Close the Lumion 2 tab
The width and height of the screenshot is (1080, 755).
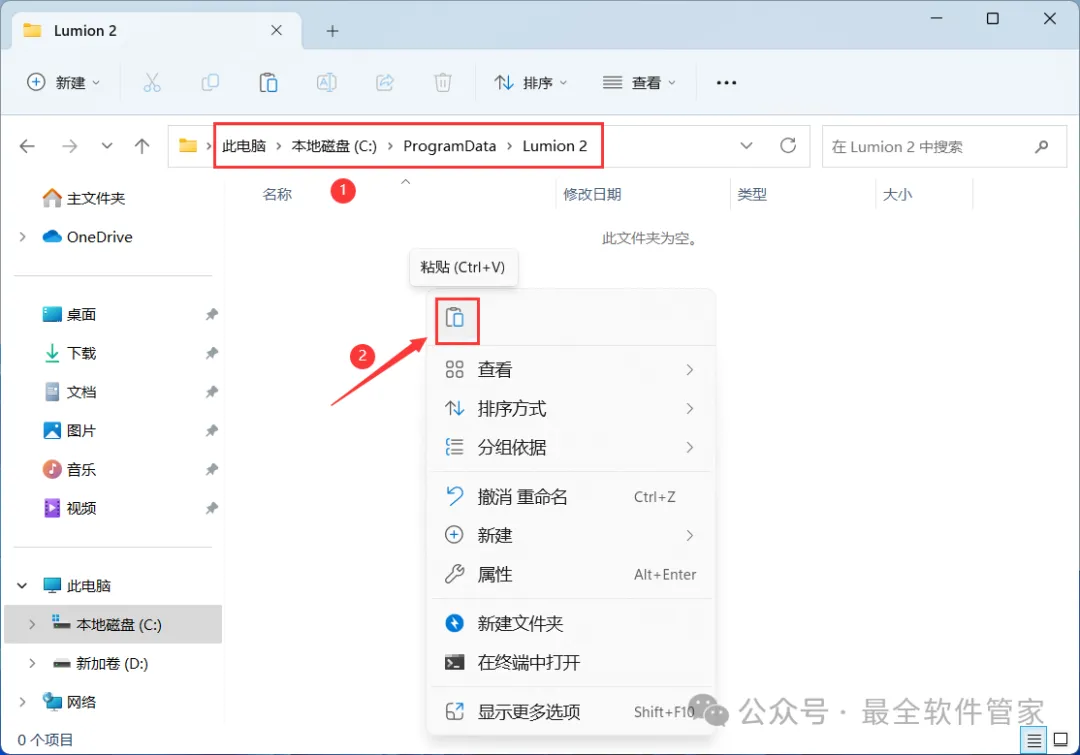coord(276,31)
